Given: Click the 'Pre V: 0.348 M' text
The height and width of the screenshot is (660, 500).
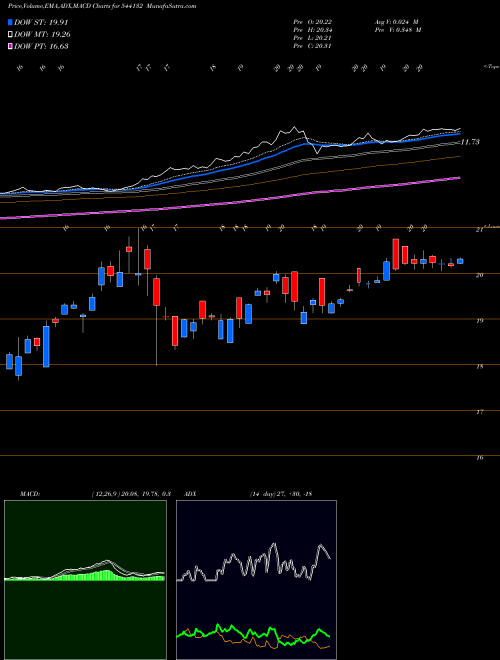Looking at the screenshot, I should 399,30.
